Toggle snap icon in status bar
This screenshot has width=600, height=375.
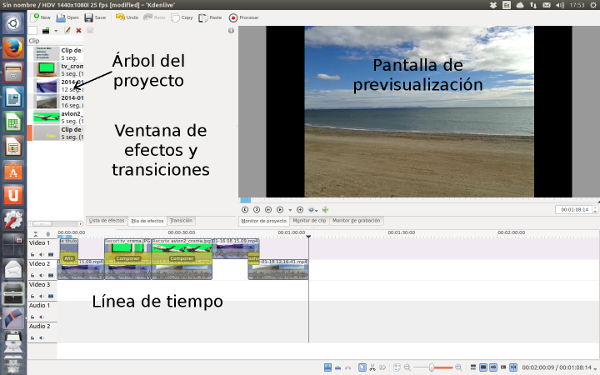click(x=513, y=368)
